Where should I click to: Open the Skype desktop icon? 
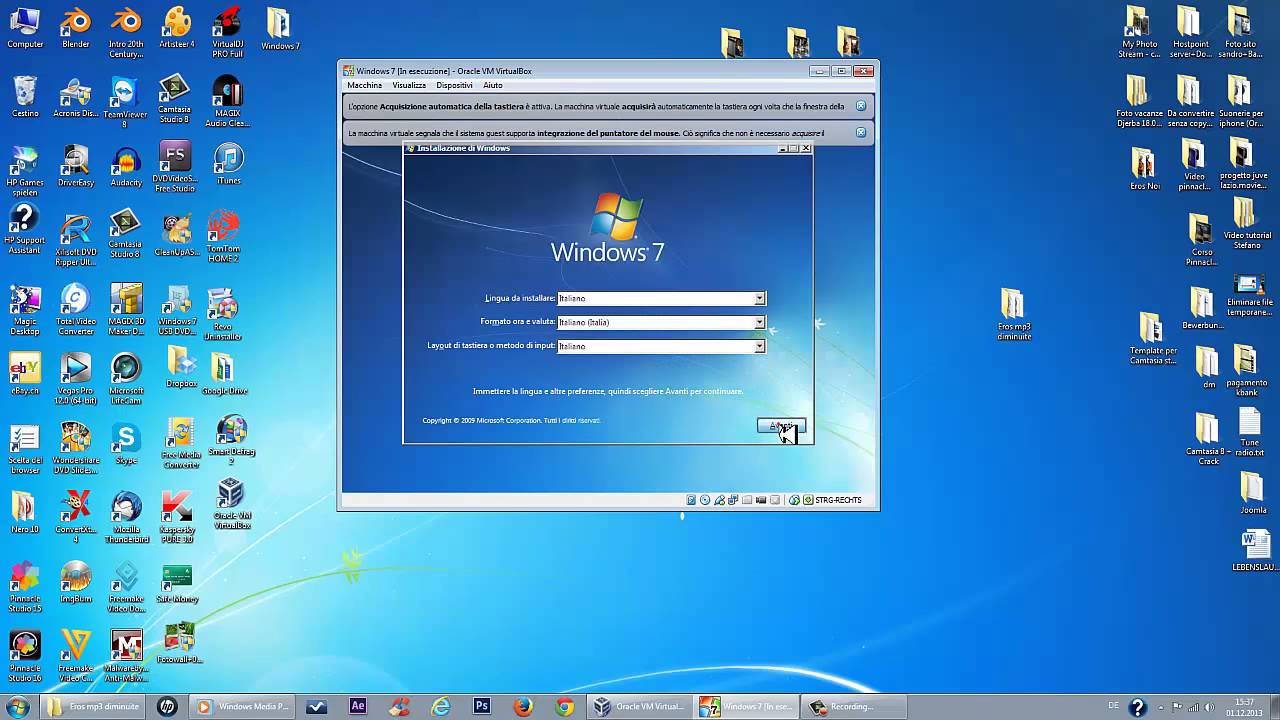click(125, 444)
